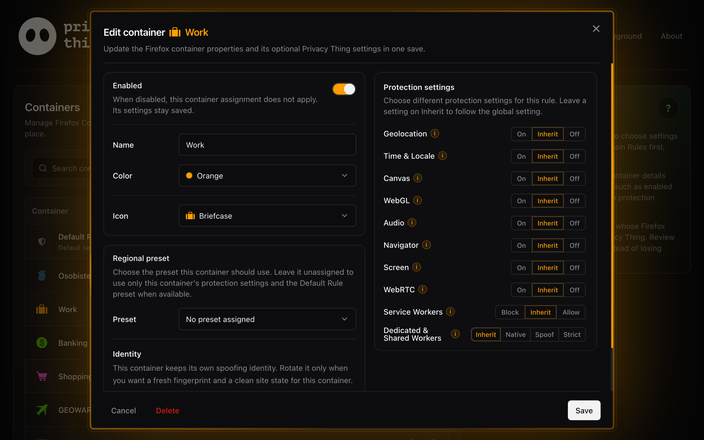Click the Container column header in the background table
The image size is (704, 440).
click(50, 211)
